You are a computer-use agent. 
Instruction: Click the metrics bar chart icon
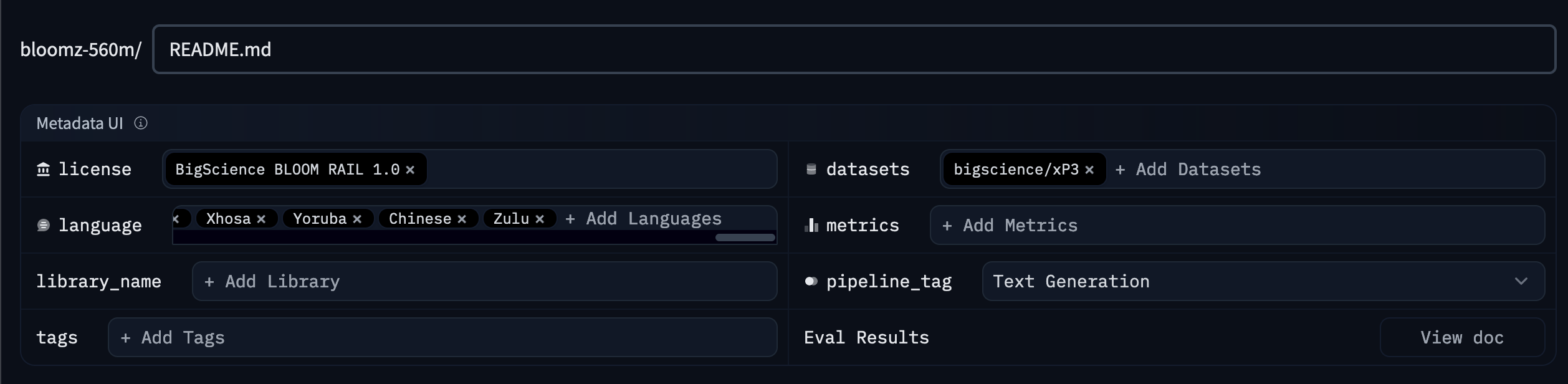coord(811,225)
